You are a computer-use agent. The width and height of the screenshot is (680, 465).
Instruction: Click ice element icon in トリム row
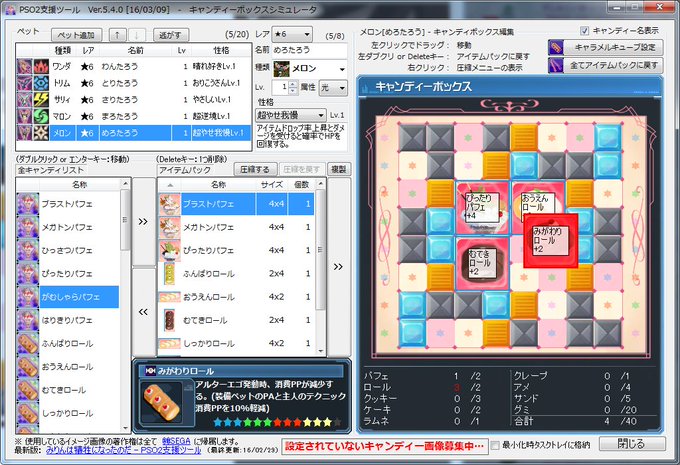click(41, 83)
